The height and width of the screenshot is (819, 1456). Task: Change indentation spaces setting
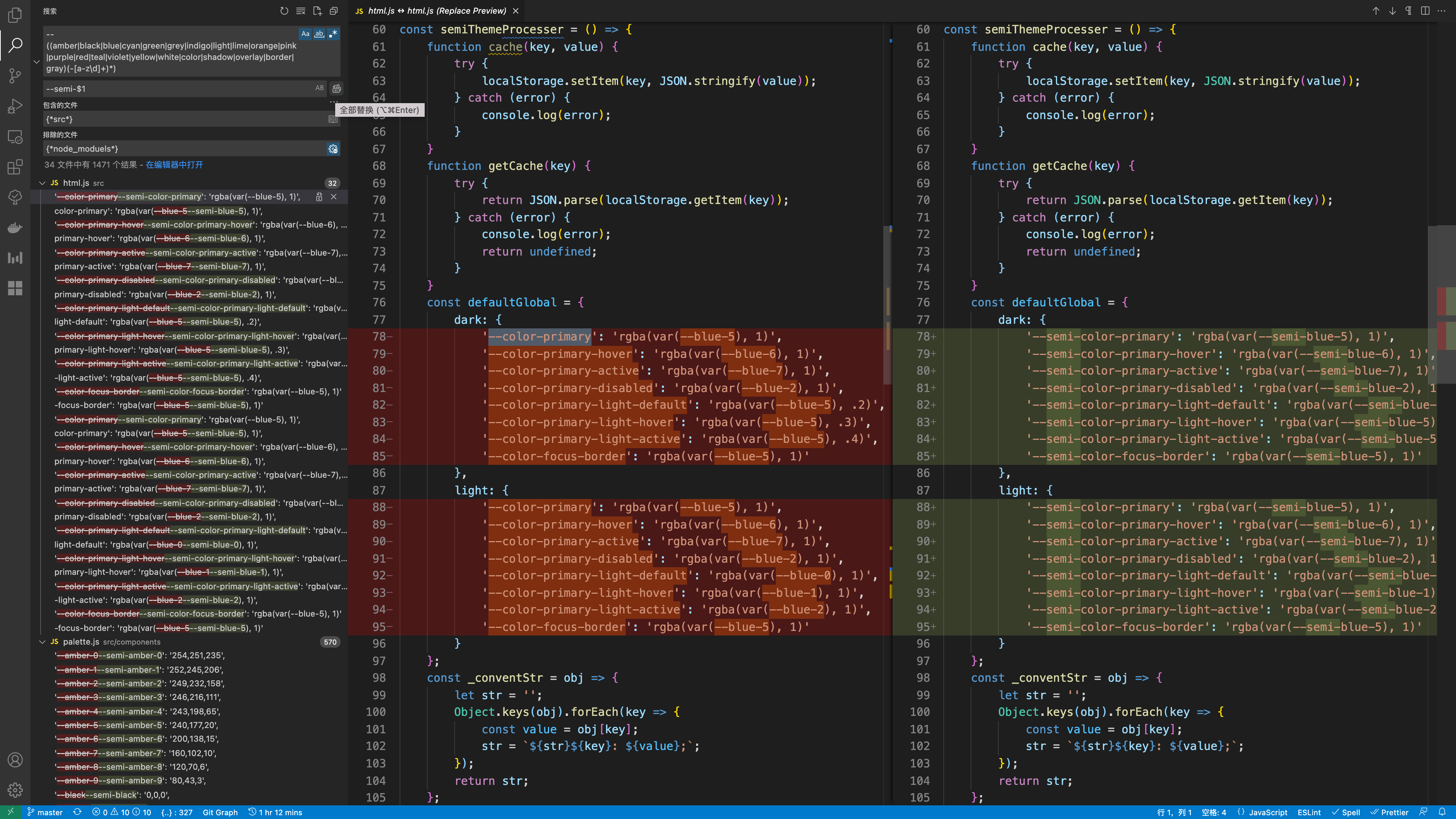pyautogui.click(x=1213, y=812)
